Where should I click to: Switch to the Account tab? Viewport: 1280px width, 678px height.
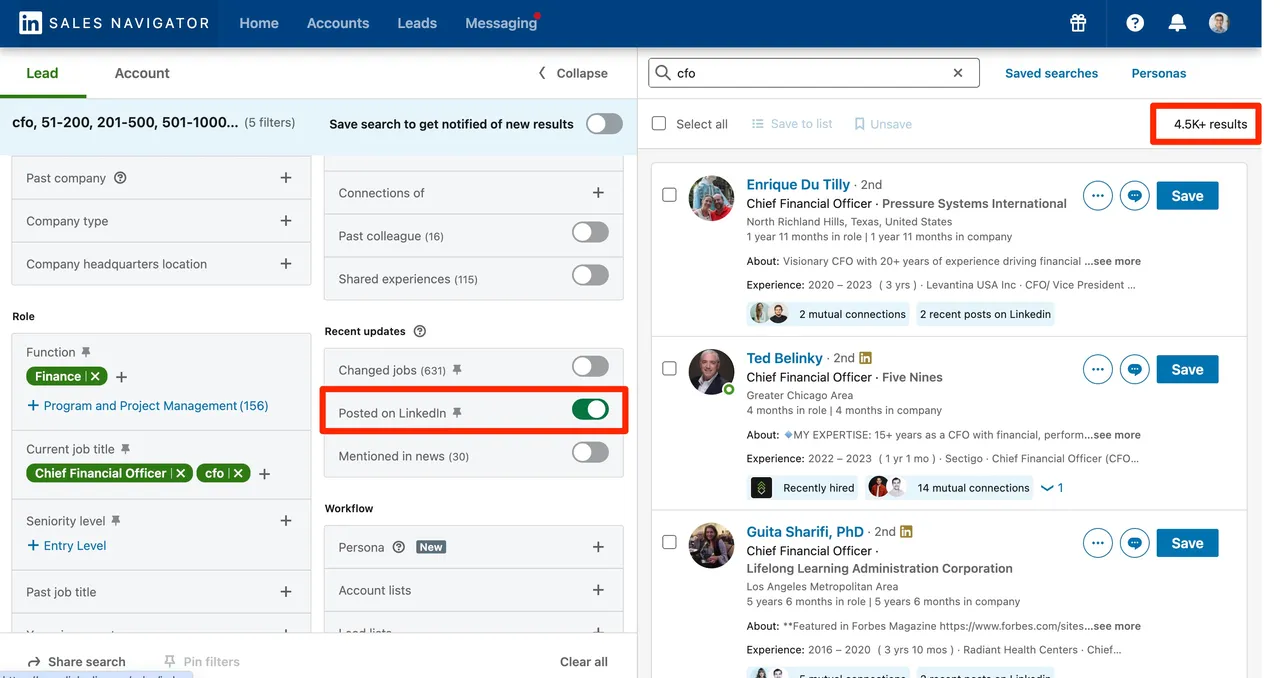142,73
